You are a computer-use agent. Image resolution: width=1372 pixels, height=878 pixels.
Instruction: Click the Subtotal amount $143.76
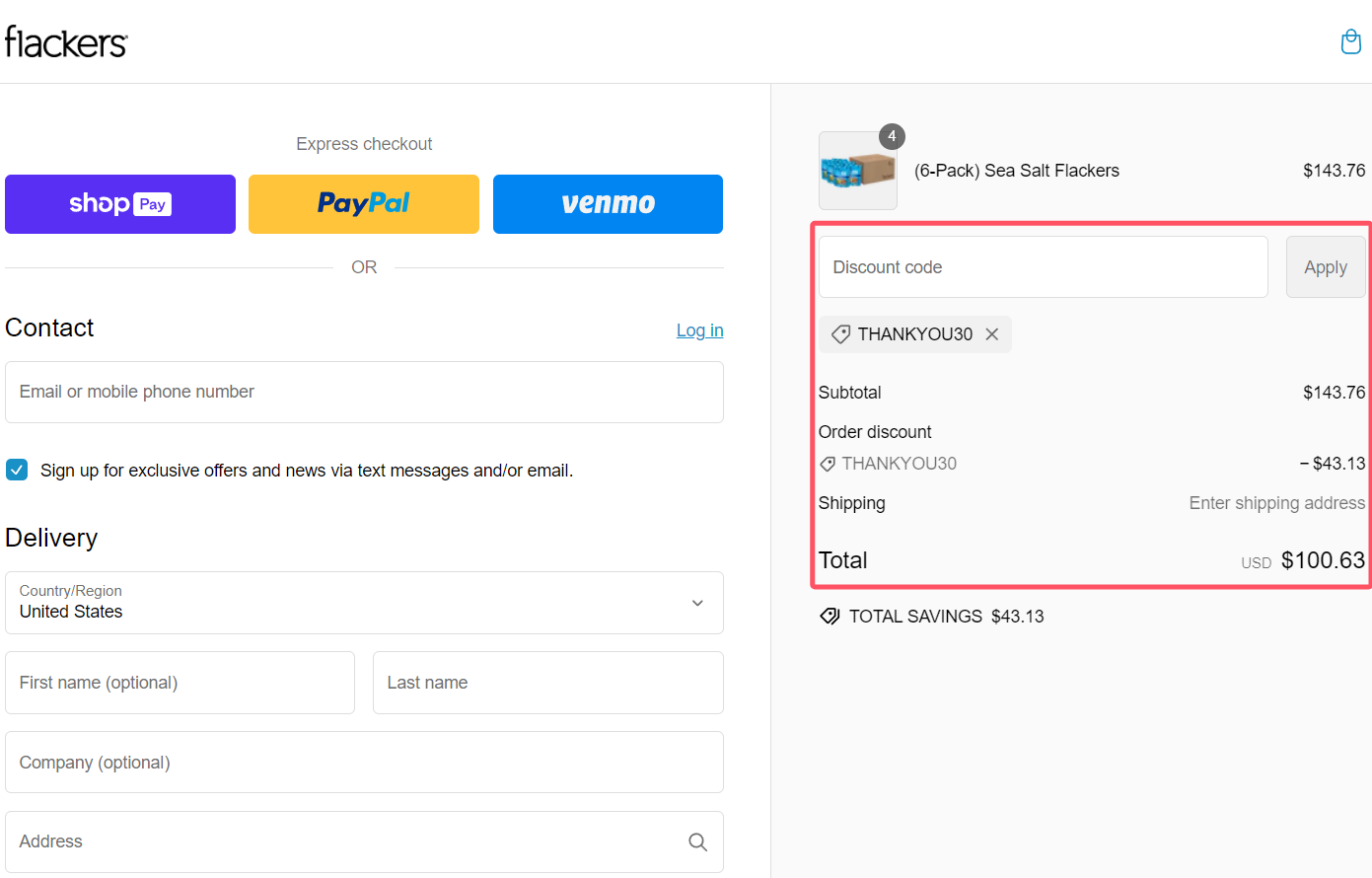coord(1334,393)
